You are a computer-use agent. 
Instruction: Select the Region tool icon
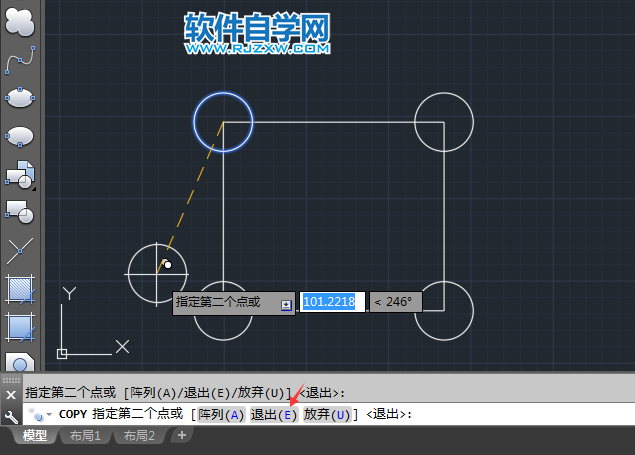(19, 362)
